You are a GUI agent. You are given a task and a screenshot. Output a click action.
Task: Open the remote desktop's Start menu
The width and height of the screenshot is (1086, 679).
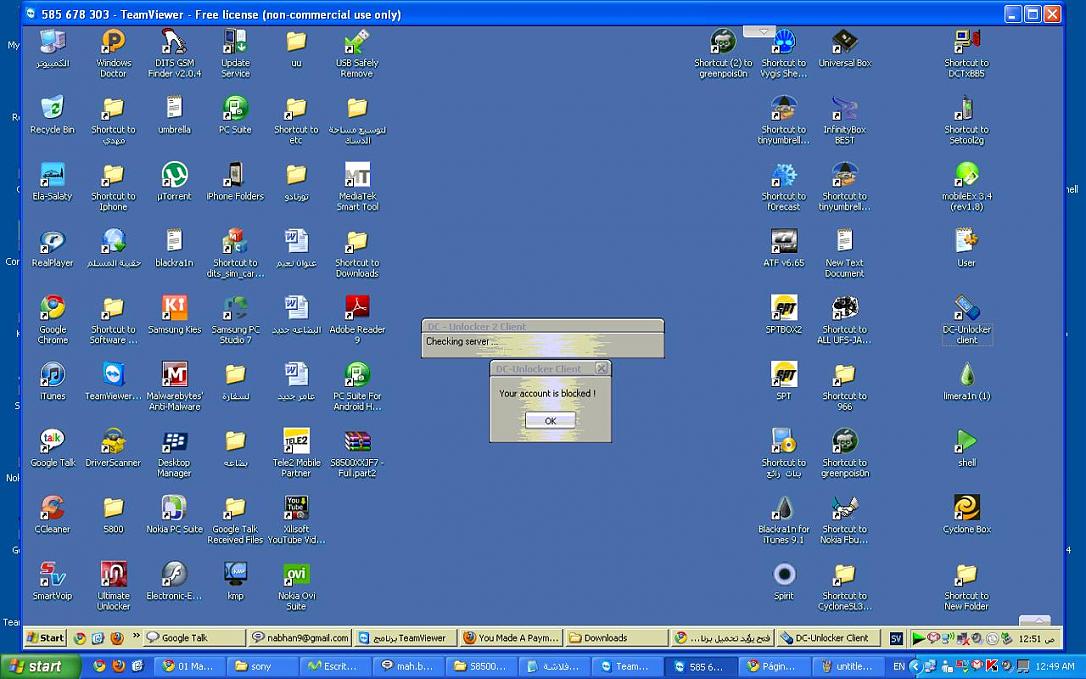click(x=45, y=638)
